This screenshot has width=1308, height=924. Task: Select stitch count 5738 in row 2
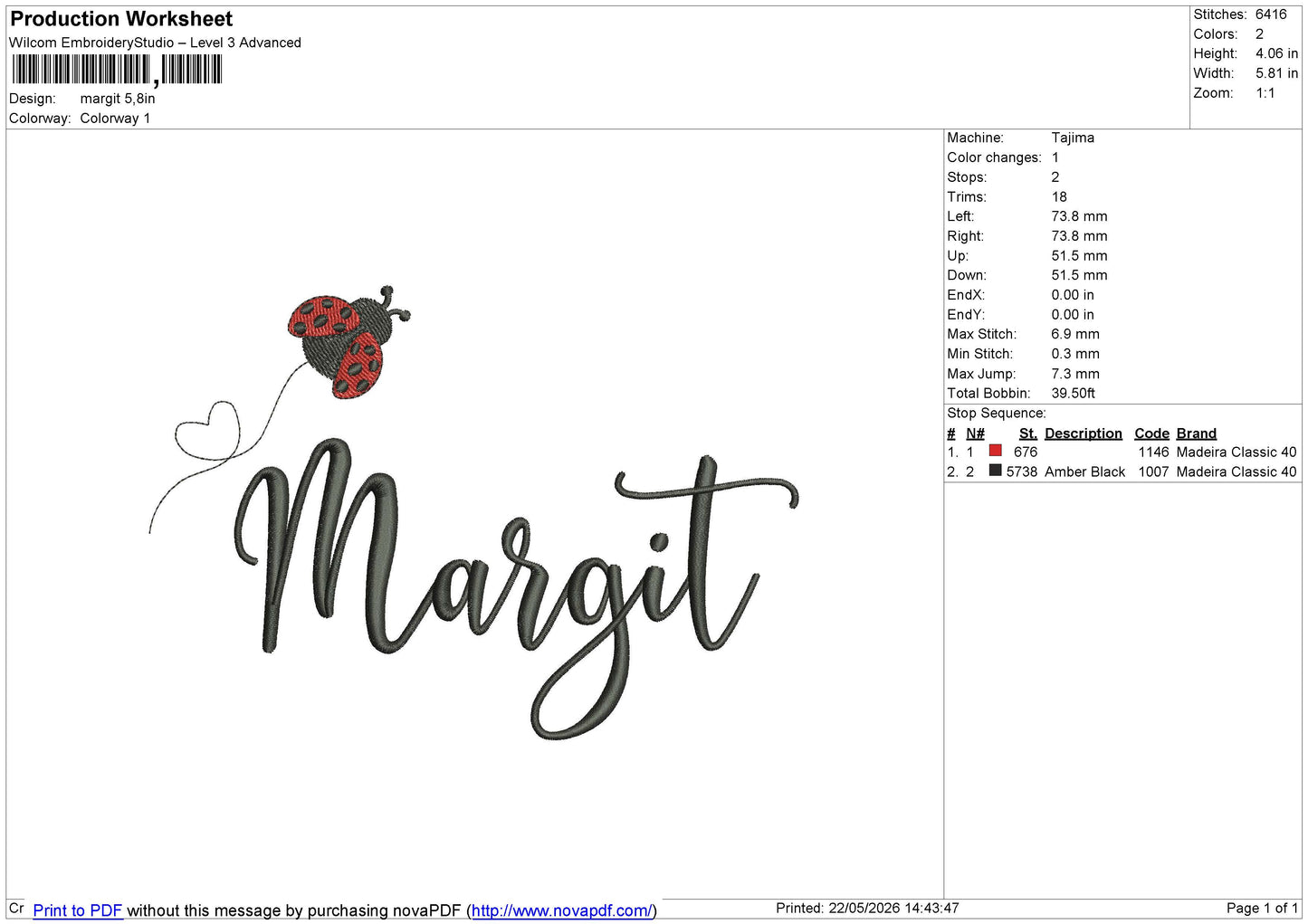pyautogui.click(x=1022, y=472)
